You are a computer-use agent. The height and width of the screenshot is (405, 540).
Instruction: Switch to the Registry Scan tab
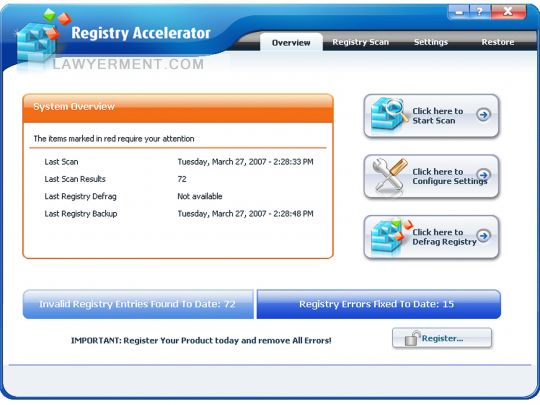point(360,42)
